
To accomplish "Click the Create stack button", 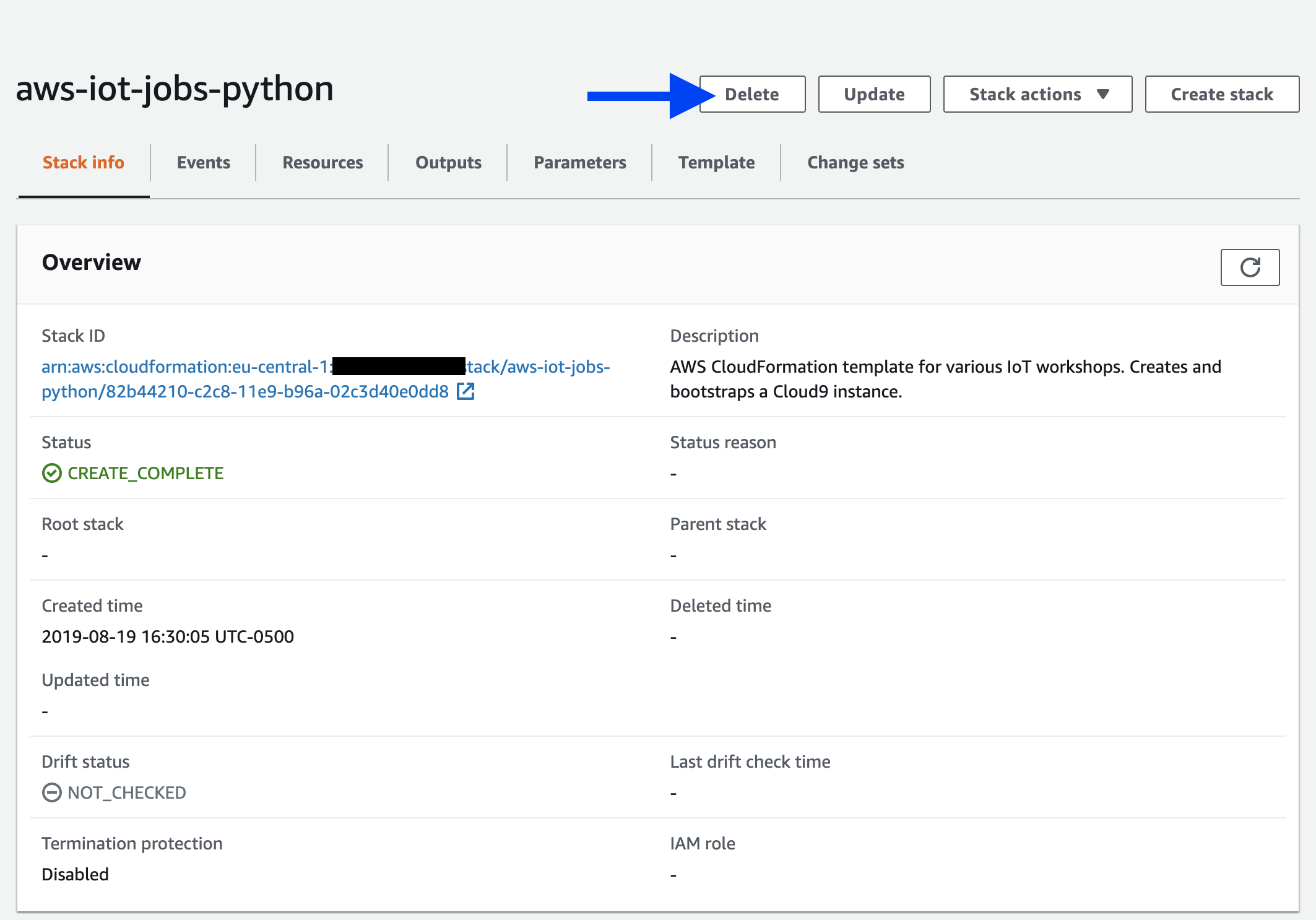I will pyautogui.click(x=1221, y=94).
